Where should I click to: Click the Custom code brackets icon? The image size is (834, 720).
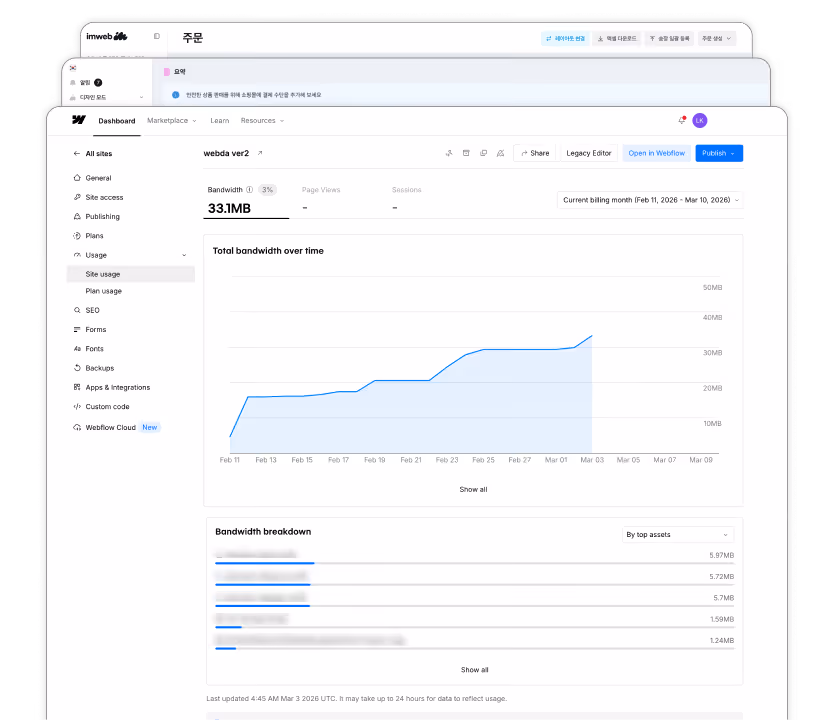[77, 407]
